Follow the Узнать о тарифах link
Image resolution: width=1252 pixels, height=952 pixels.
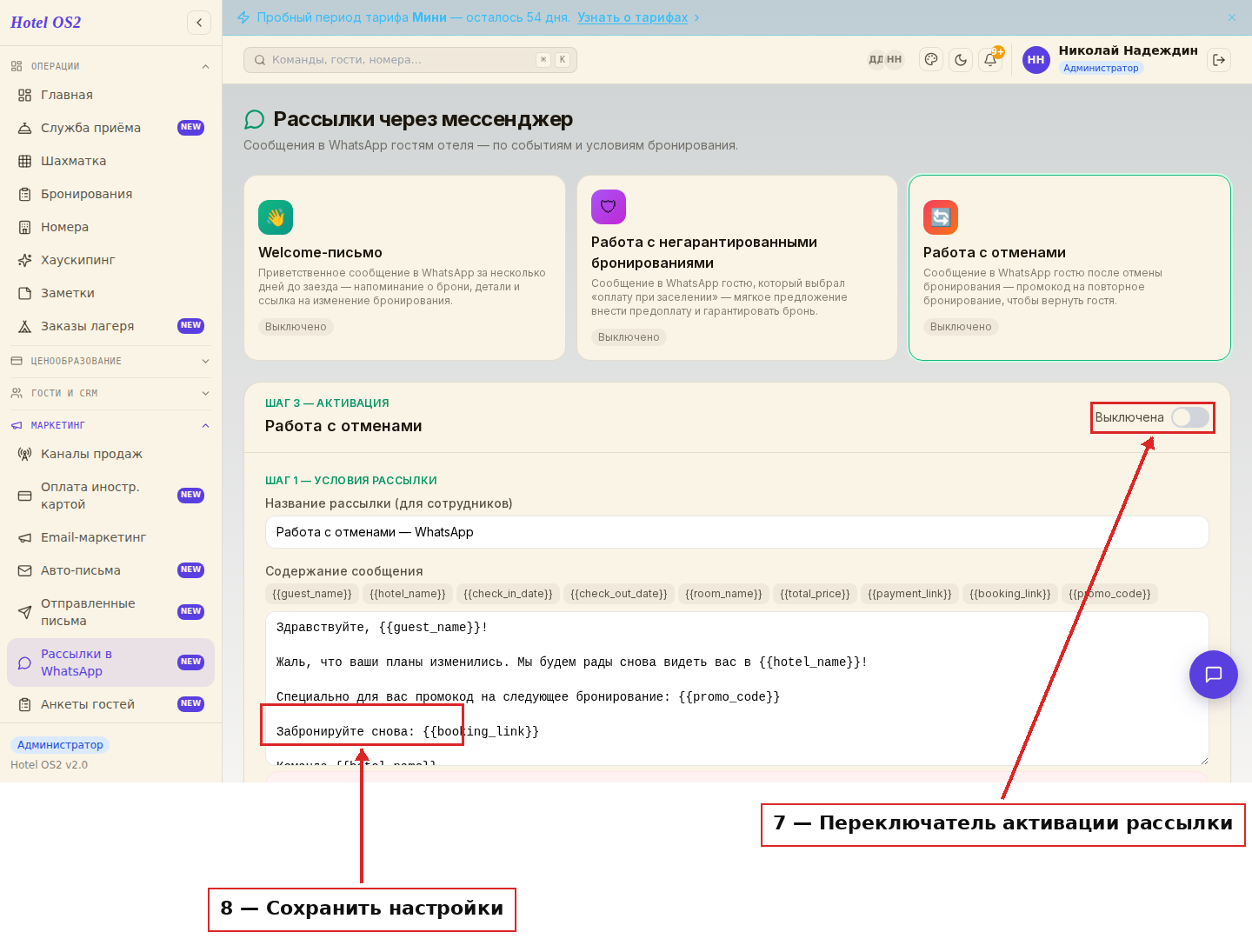coord(632,17)
